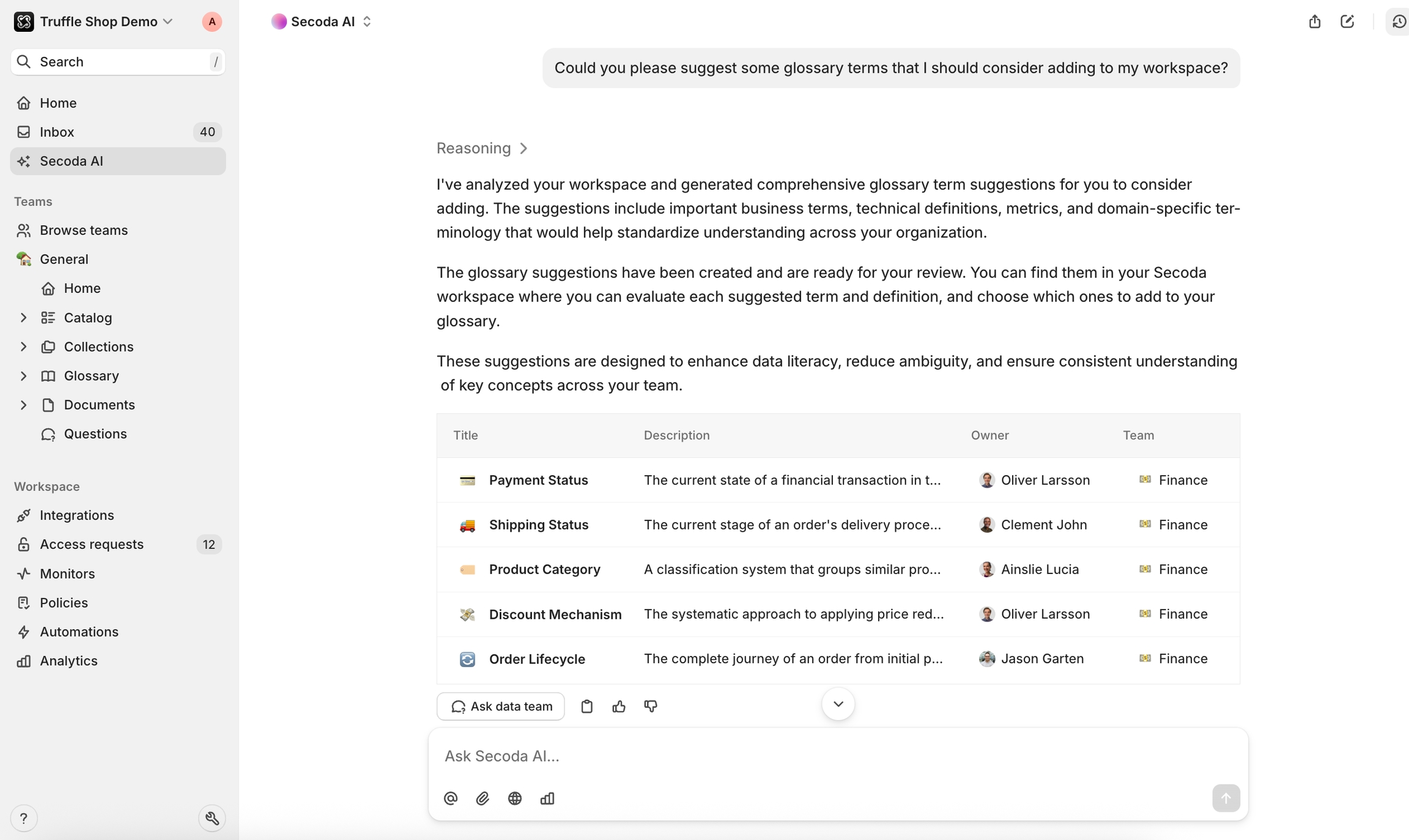1409x840 pixels.
Task: Copy the AI response to clipboard
Action: click(x=586, y=707)
